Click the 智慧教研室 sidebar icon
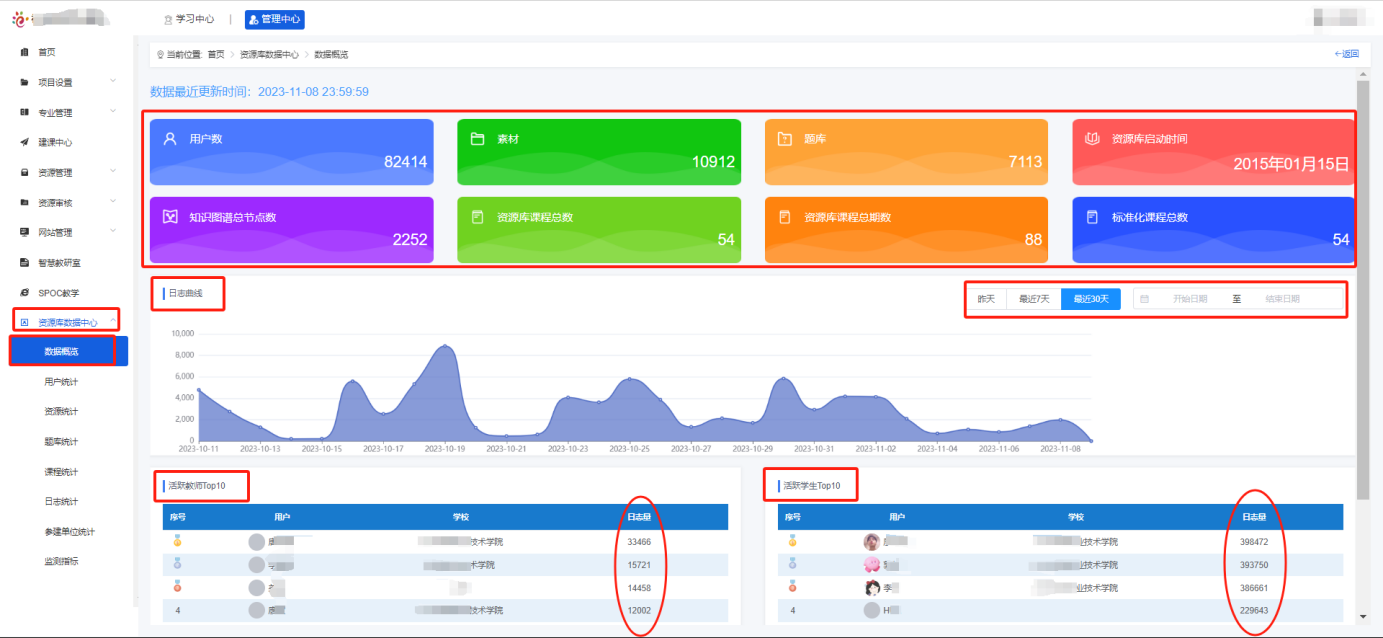The width and height of the screenshot is (1383, 638). (x=24, y=263)
